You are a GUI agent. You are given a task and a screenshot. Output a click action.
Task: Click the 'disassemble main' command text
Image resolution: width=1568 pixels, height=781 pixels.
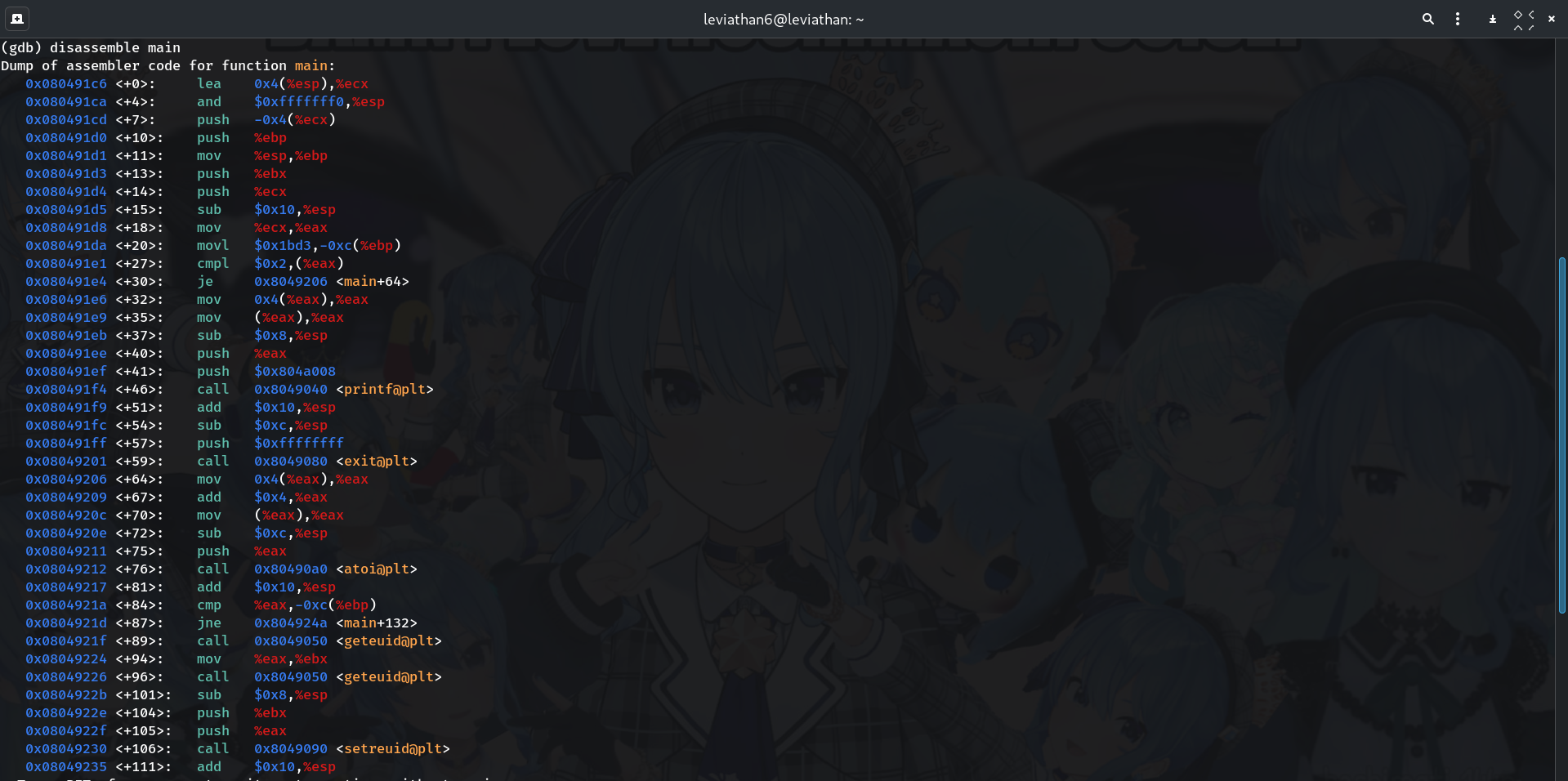(x=114, y=47)
